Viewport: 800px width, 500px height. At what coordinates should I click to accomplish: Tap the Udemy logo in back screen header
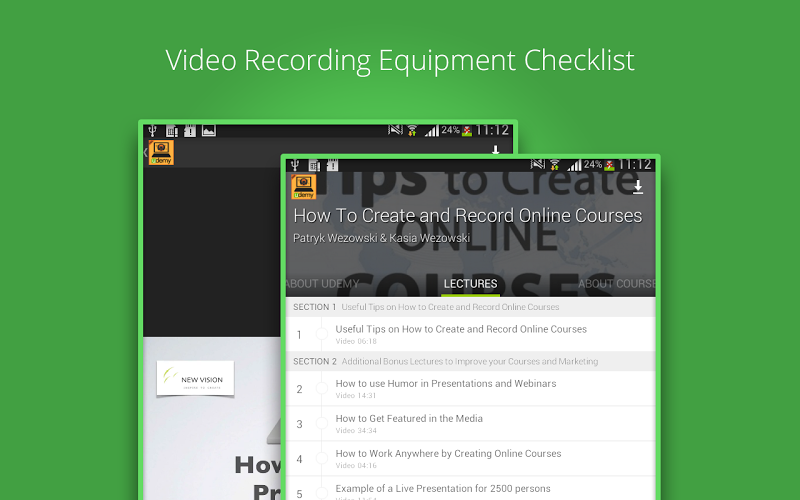pos(161,153)
